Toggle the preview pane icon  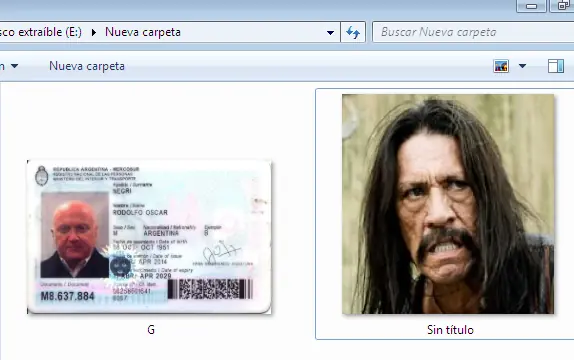pos(556,66)
